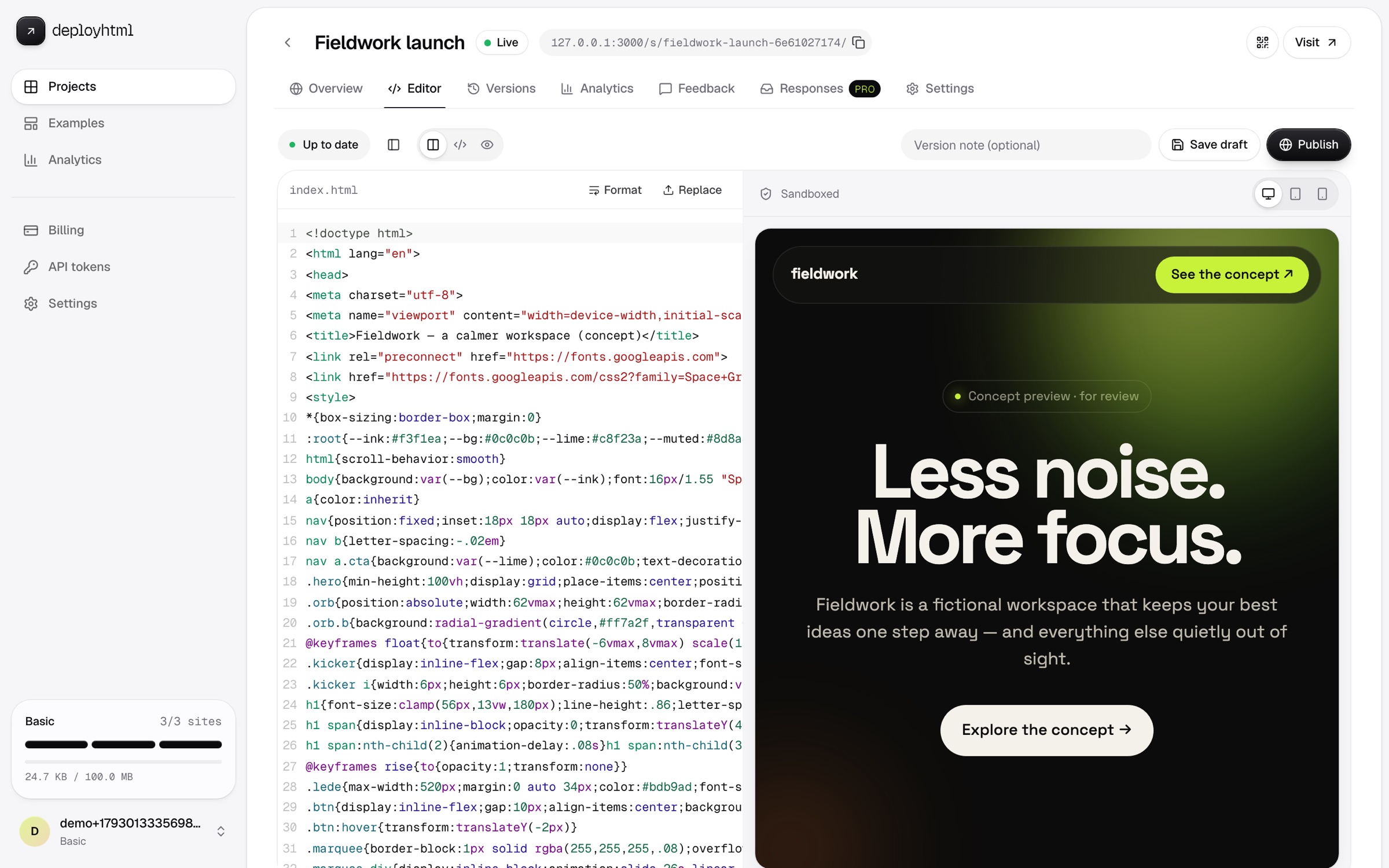Copy the site URL with copy icon
1389x868 pixels.
click(859, 43)
